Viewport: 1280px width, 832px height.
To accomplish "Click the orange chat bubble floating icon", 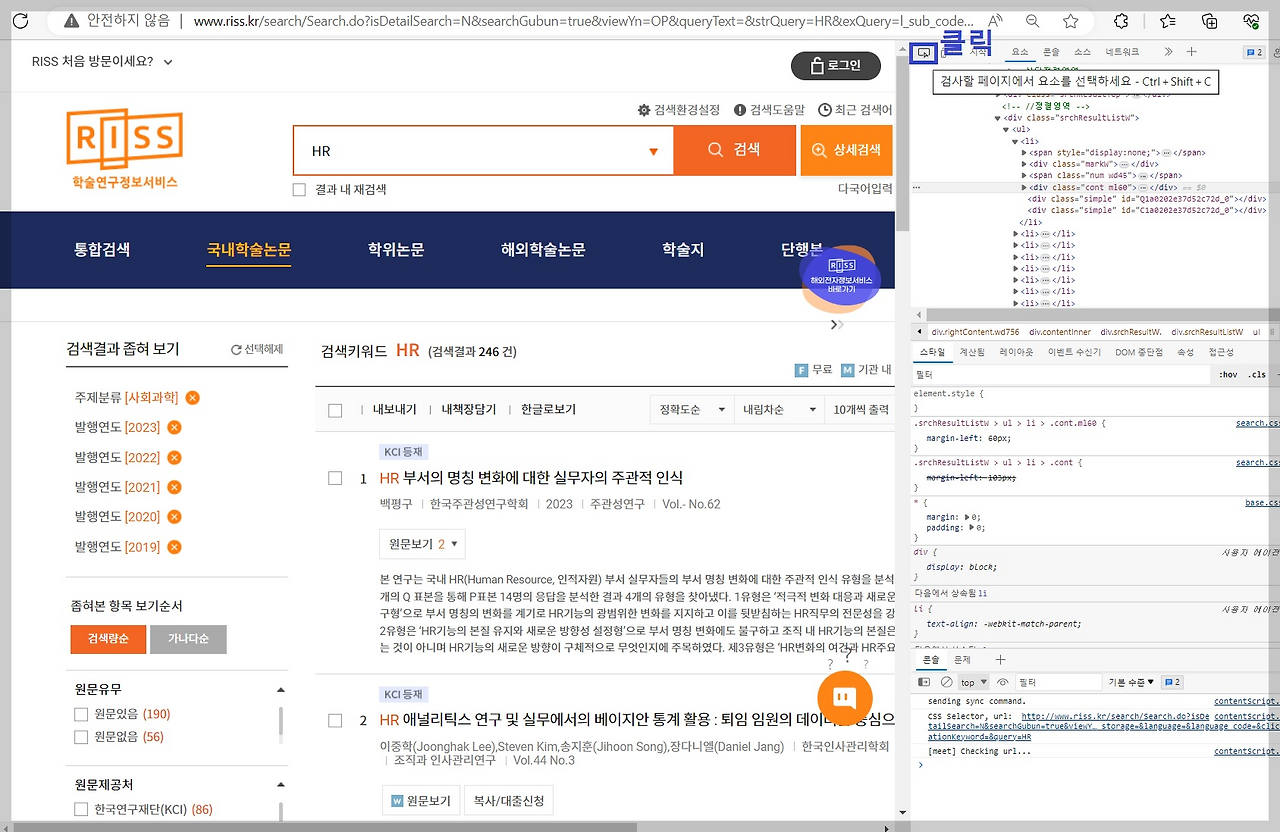I will 844,698.
